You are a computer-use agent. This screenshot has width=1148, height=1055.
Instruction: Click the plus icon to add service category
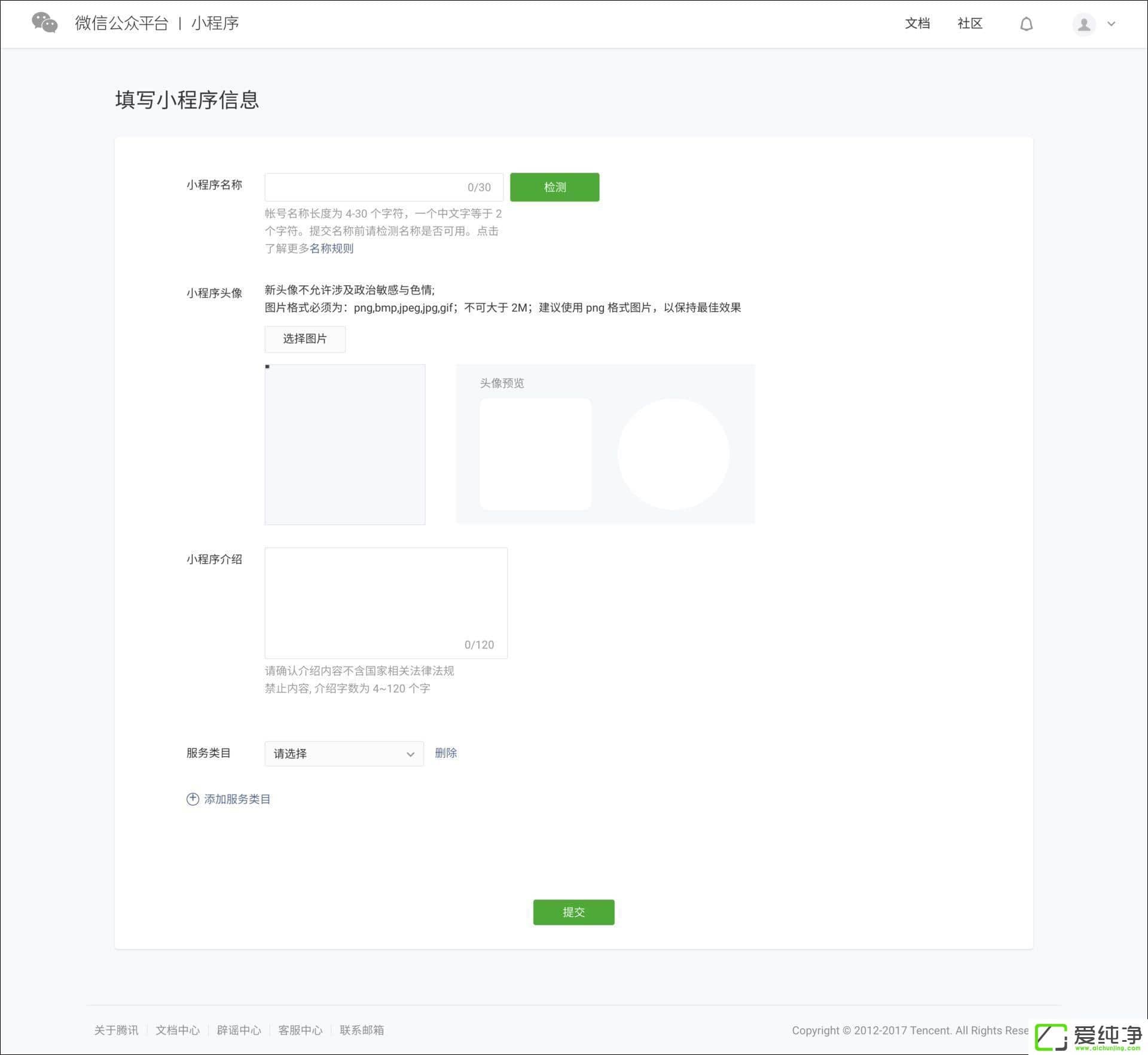pyautogui.click(x=193, y=799)
